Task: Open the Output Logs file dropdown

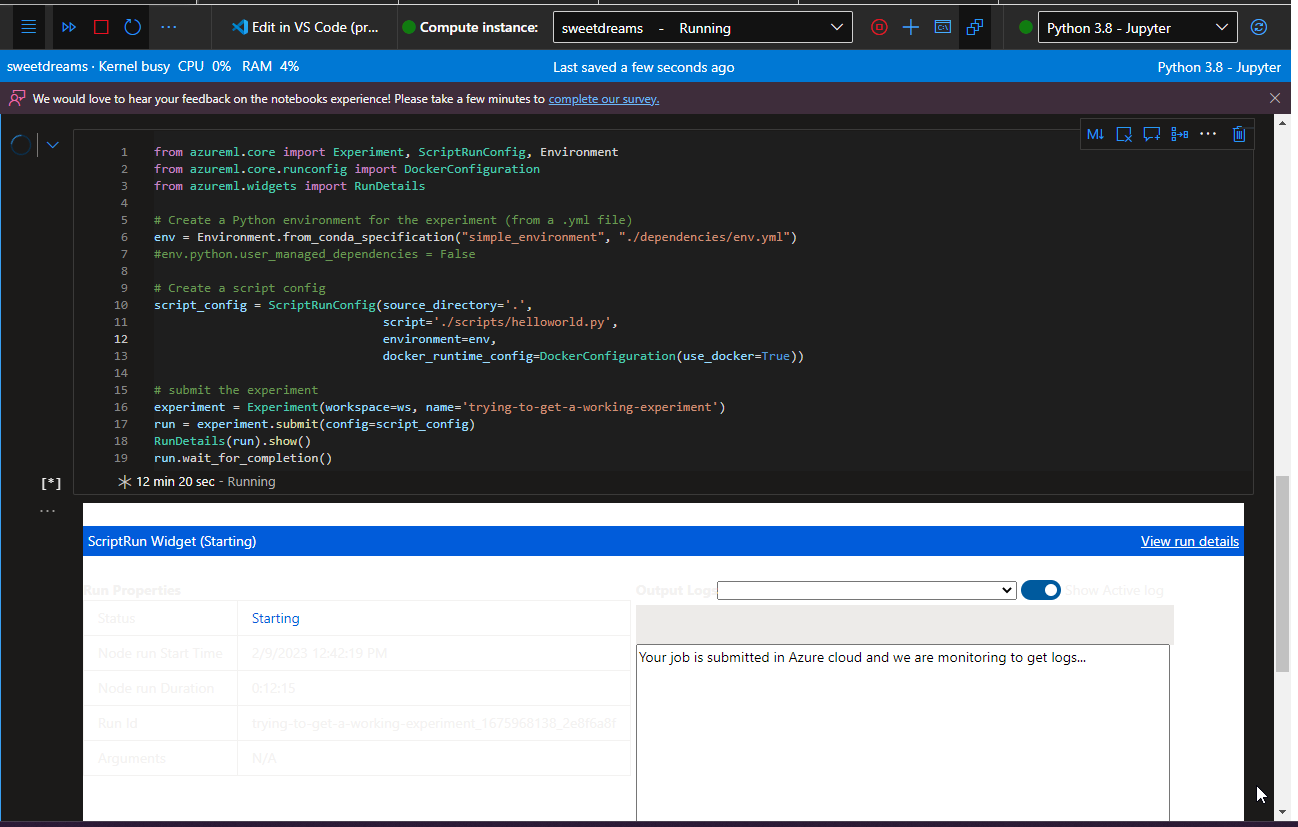Action: click(866, 590)
